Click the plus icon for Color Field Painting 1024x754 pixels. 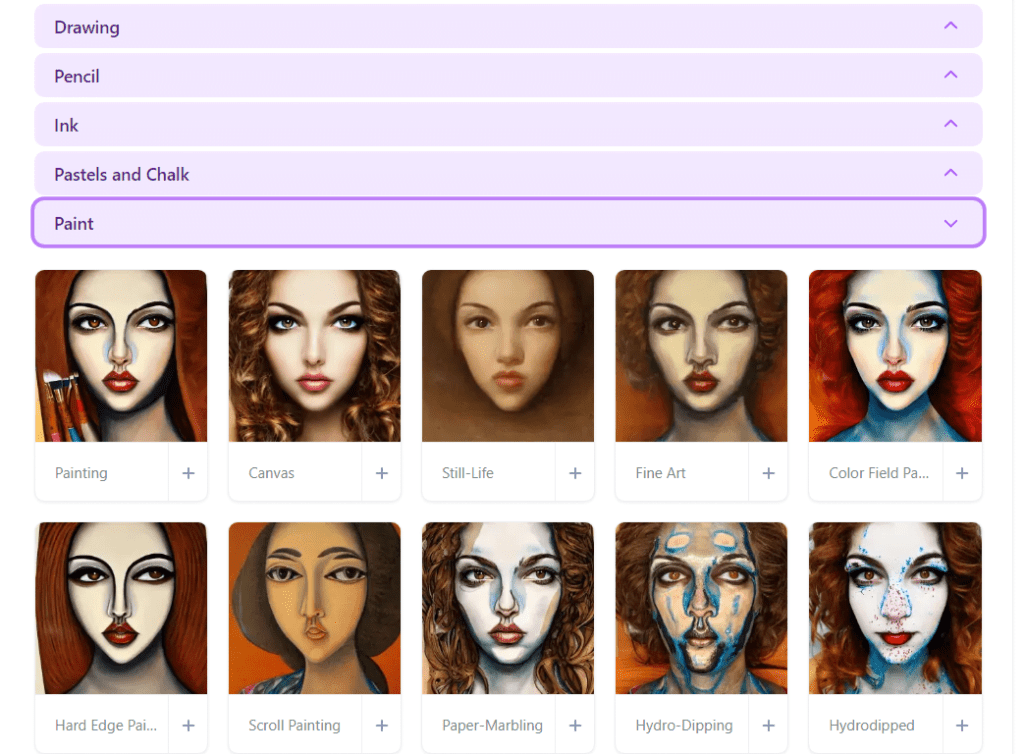pos(962,473)
